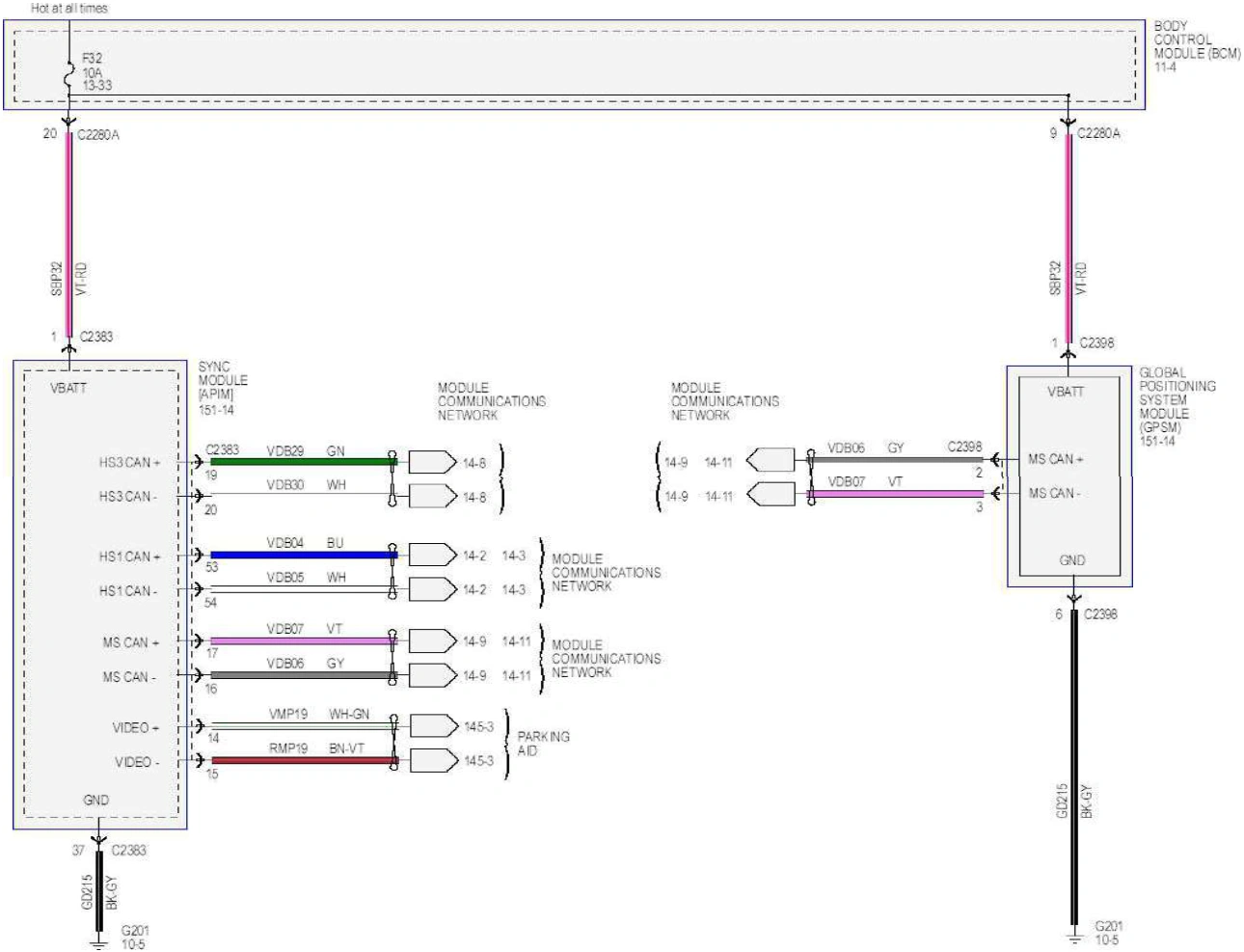Click the off-page arrow on VDB29 GN wire
1244x952 pixels.
(x=433, y=462)
